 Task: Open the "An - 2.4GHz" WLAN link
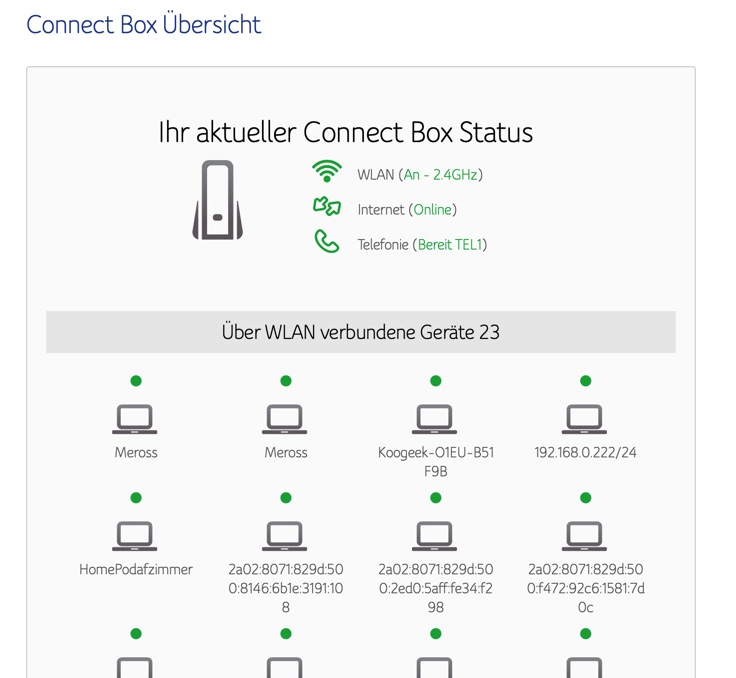point(440,174)
